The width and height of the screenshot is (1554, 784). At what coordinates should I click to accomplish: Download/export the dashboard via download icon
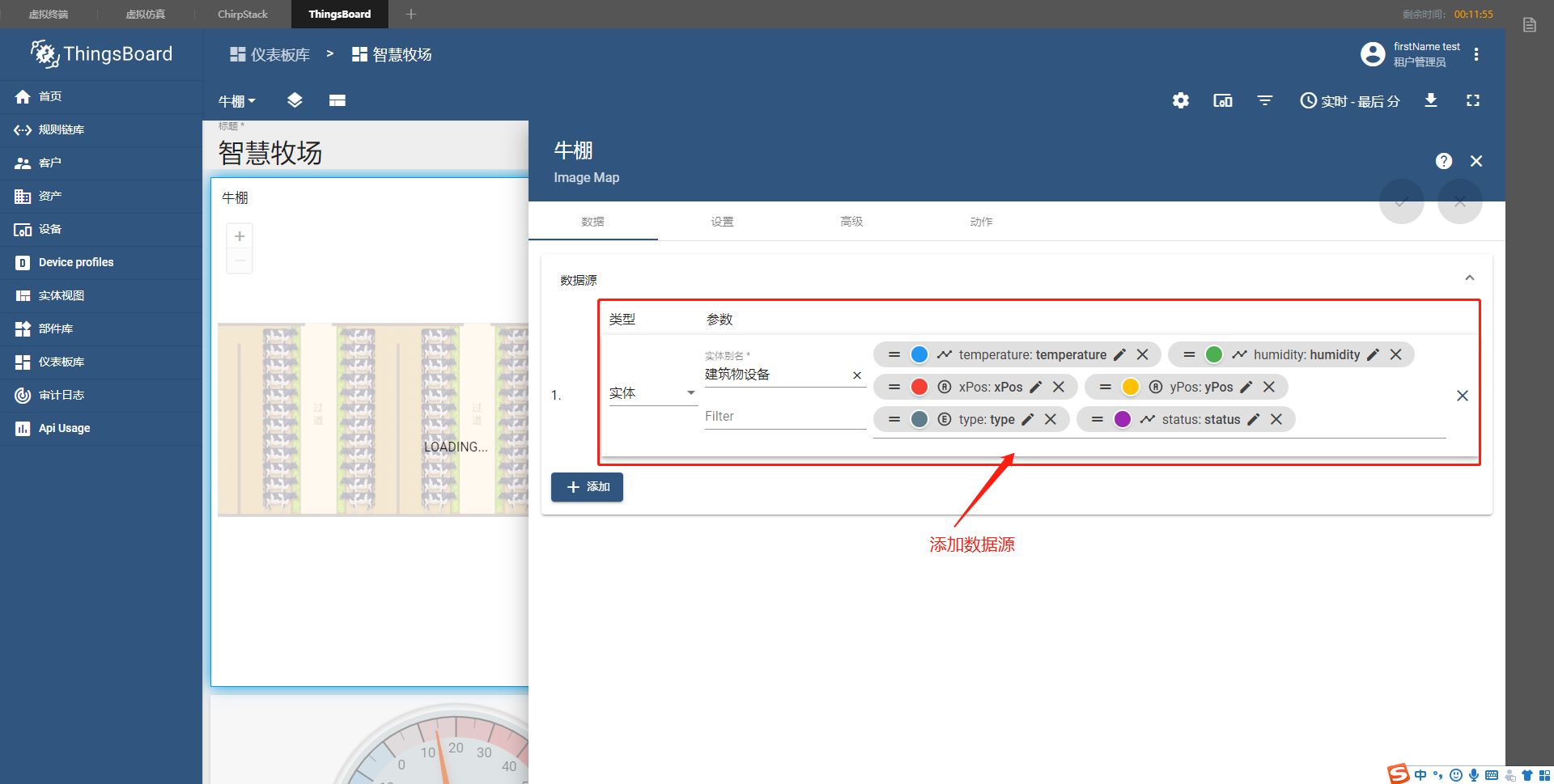pyautogui.click(x=1431, y=100)
